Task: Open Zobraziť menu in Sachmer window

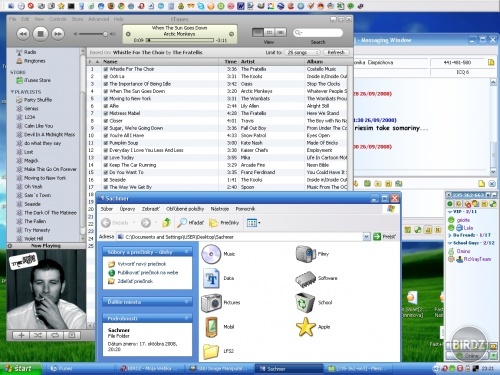Action: 151,209
